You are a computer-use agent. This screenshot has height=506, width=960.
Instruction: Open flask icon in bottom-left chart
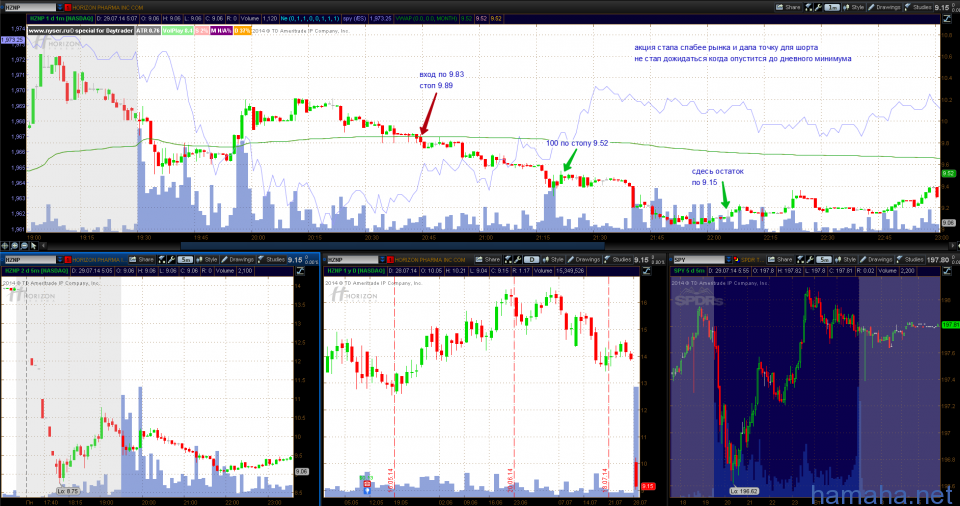click(162, 260)
